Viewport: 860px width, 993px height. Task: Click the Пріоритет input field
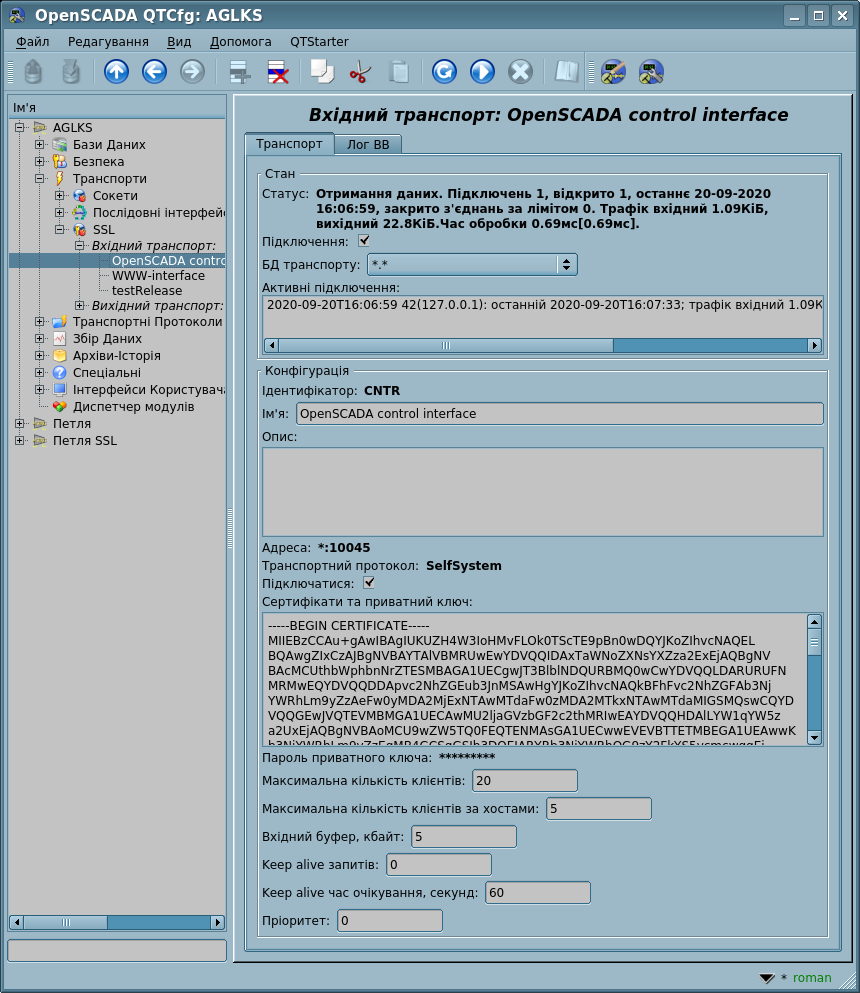coord(390,920)
